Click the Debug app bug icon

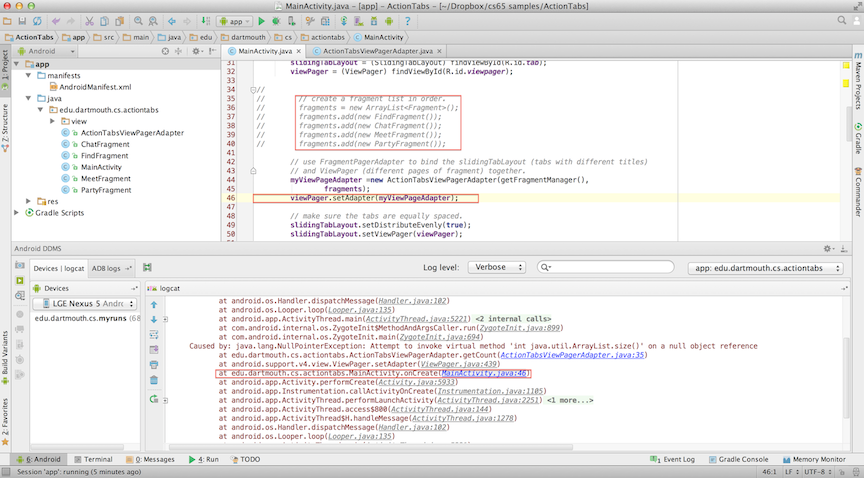tap(276, 20)
